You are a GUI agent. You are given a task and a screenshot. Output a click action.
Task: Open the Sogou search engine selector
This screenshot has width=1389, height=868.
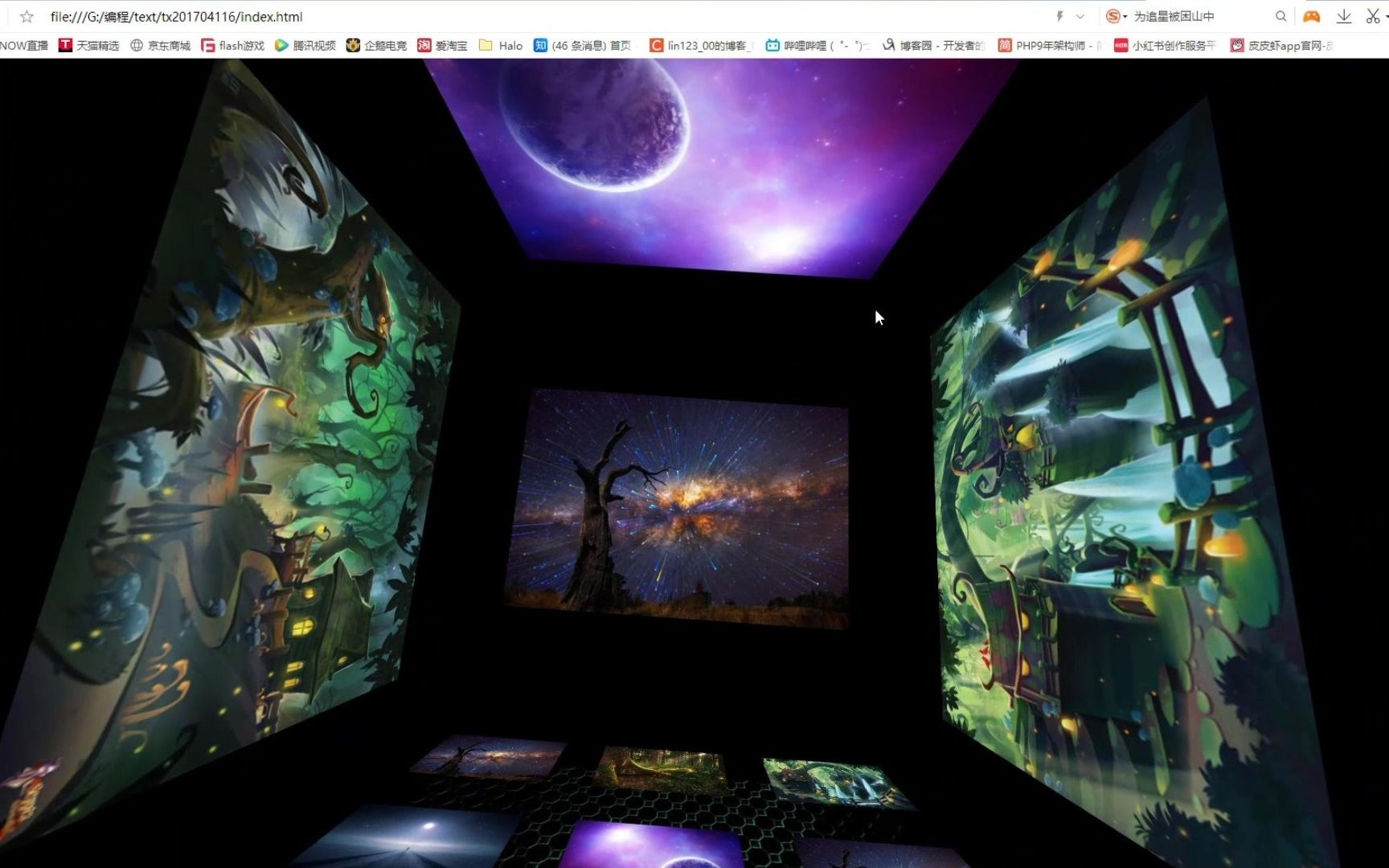pos(1117,16)
